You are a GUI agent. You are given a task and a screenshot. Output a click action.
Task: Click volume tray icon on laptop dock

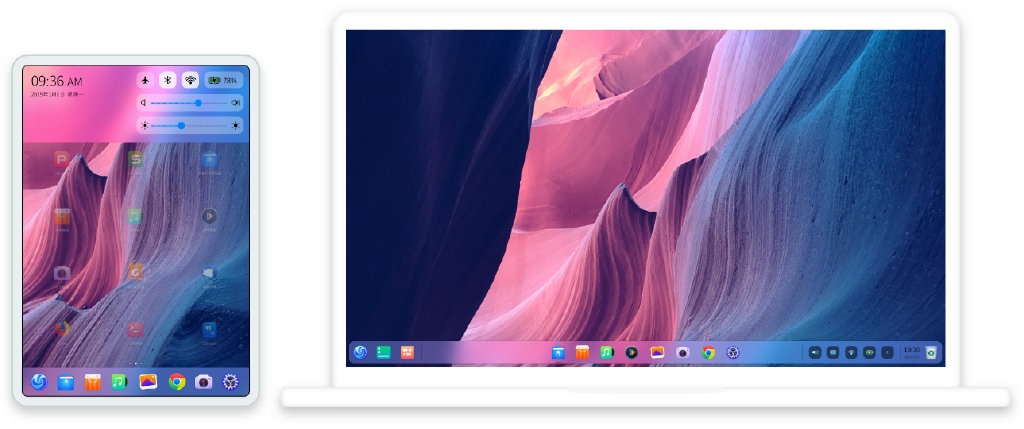point(814,352)
